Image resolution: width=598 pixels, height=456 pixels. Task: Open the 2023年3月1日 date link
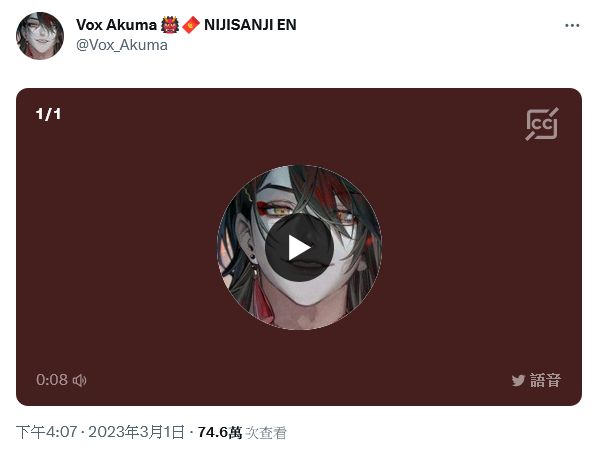coord(137,432)
